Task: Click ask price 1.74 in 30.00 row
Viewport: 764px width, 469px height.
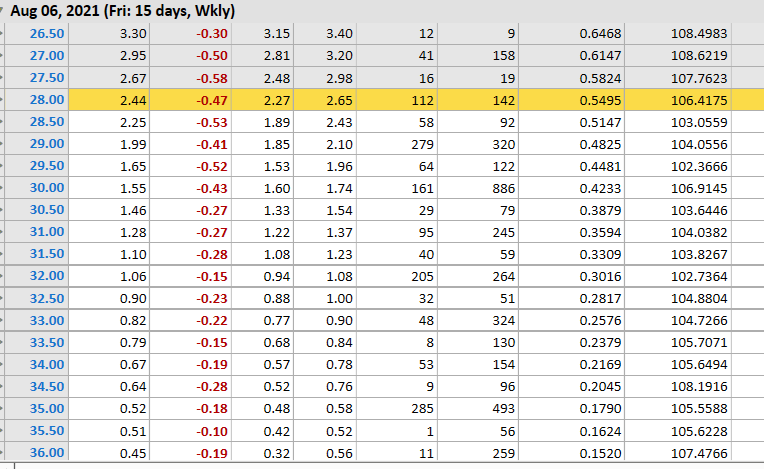Action: click(339, 188)
